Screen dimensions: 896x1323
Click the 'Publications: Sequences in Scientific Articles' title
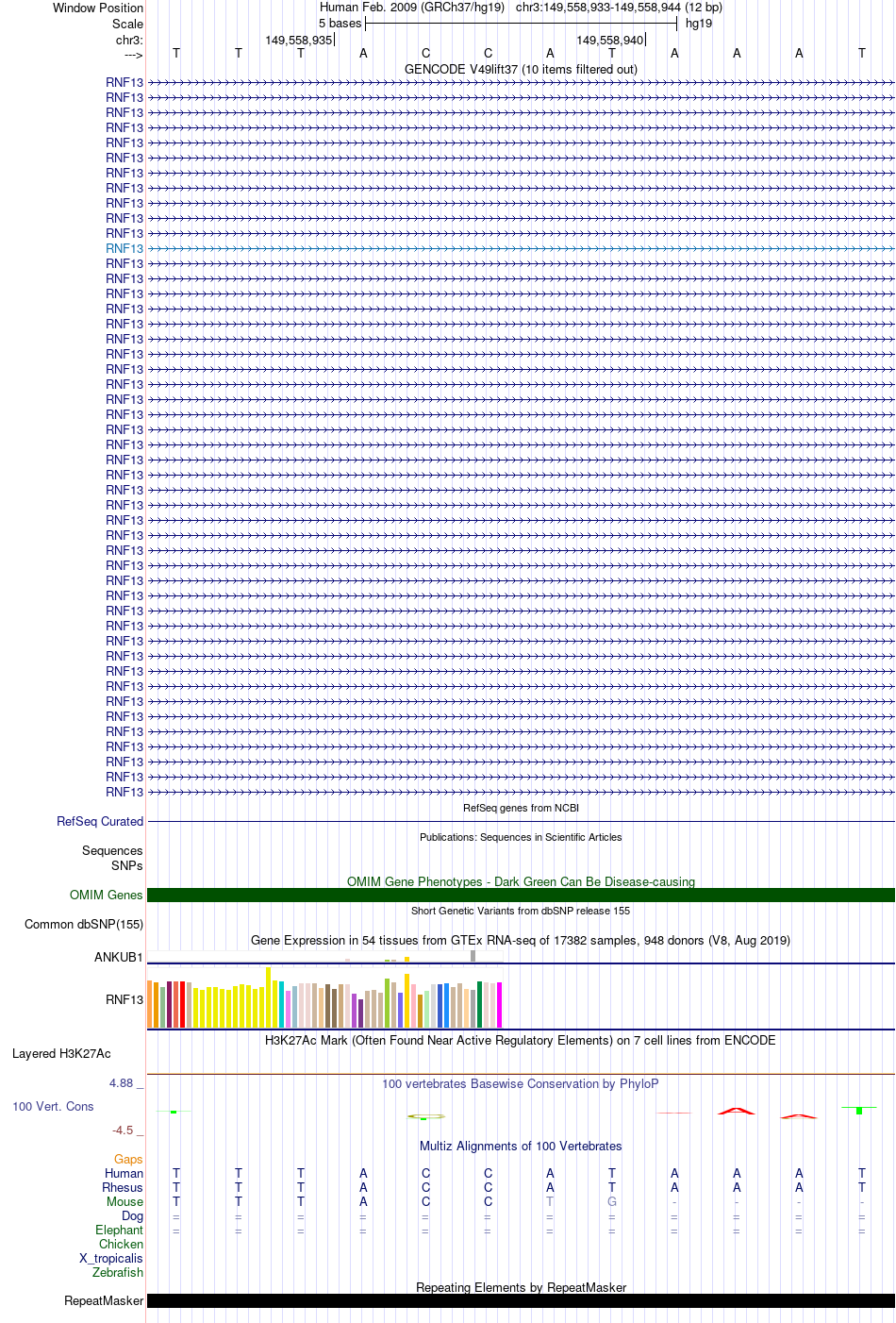pyautogui.click(x=521, y=838)
